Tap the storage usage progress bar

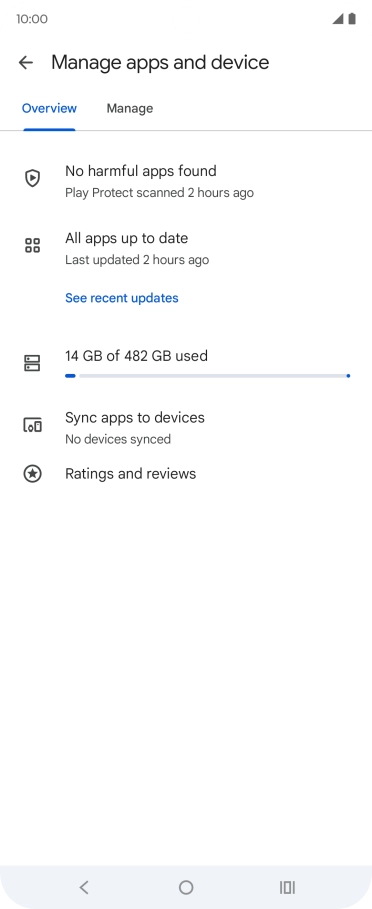point(208,376)
